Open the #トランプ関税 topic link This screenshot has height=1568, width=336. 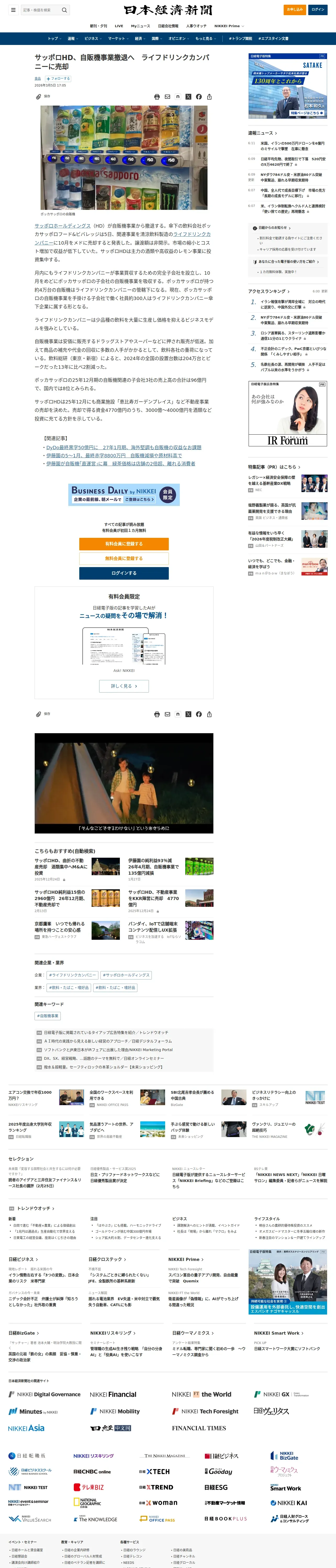(240, 38)
